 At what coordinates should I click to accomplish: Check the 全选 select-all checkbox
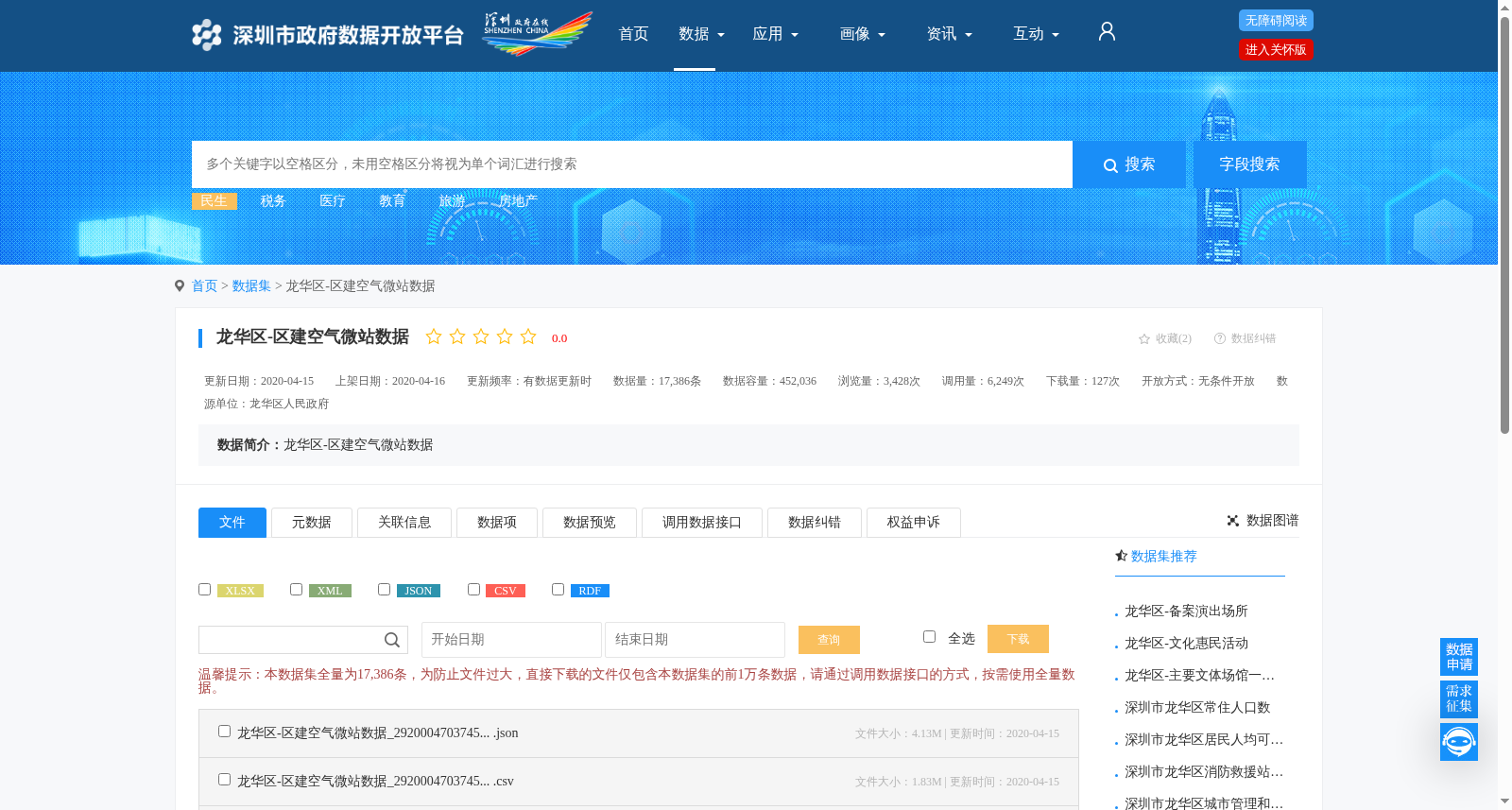point(929,636)
